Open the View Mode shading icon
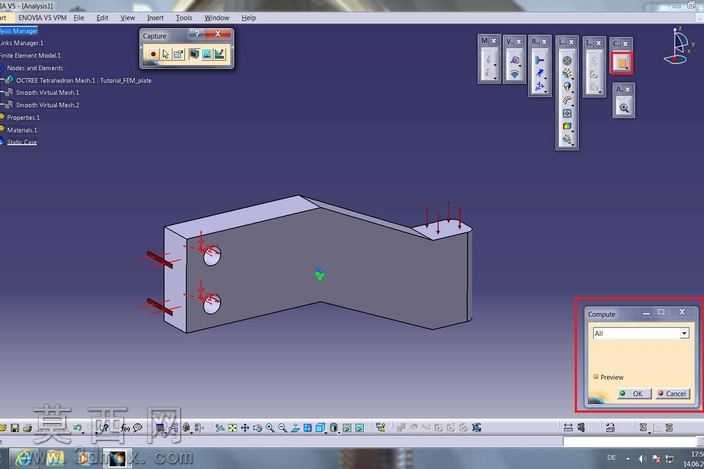This screenshot has width=704, height=469. (x=334, y=428)
